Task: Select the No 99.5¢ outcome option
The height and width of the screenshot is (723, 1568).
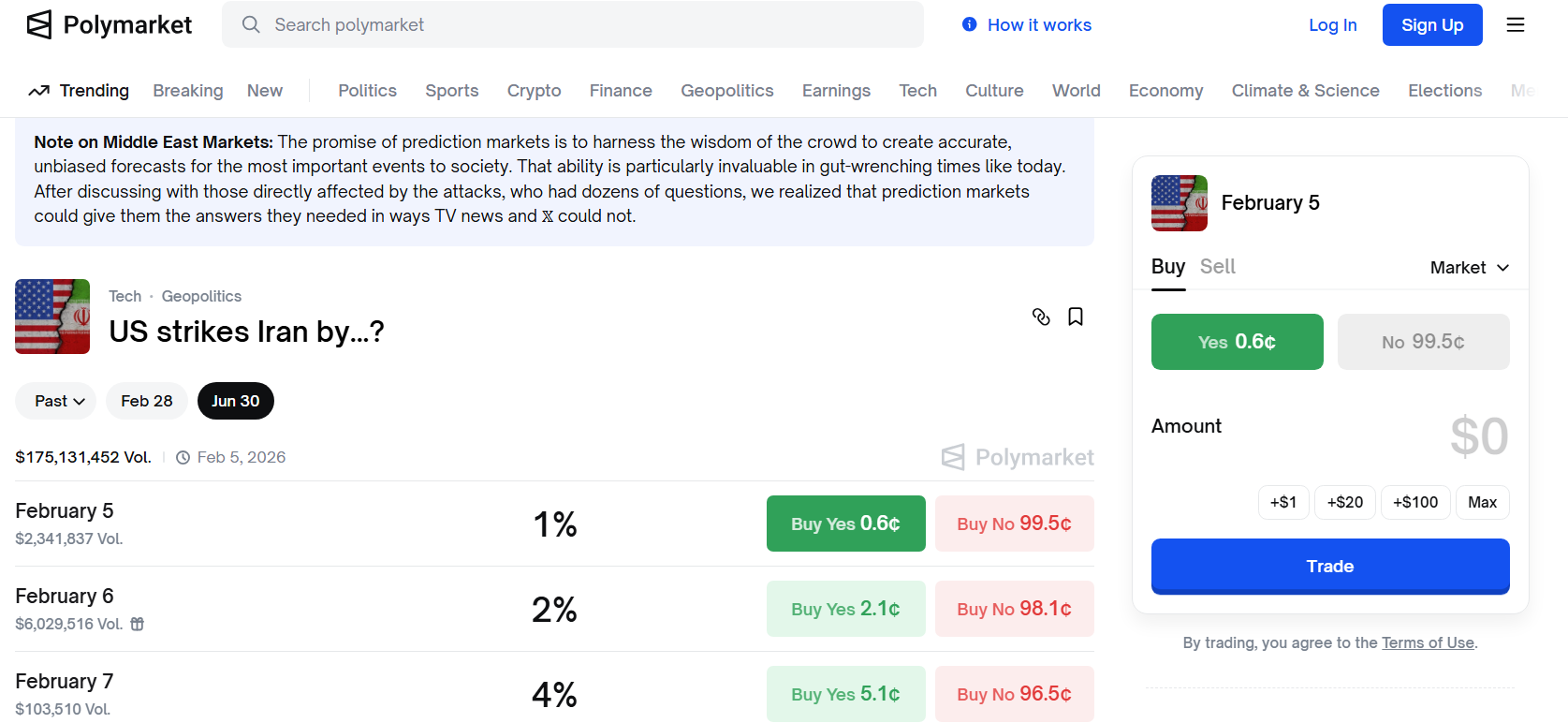Action: pyautogui.click(x=1422, y=342)
